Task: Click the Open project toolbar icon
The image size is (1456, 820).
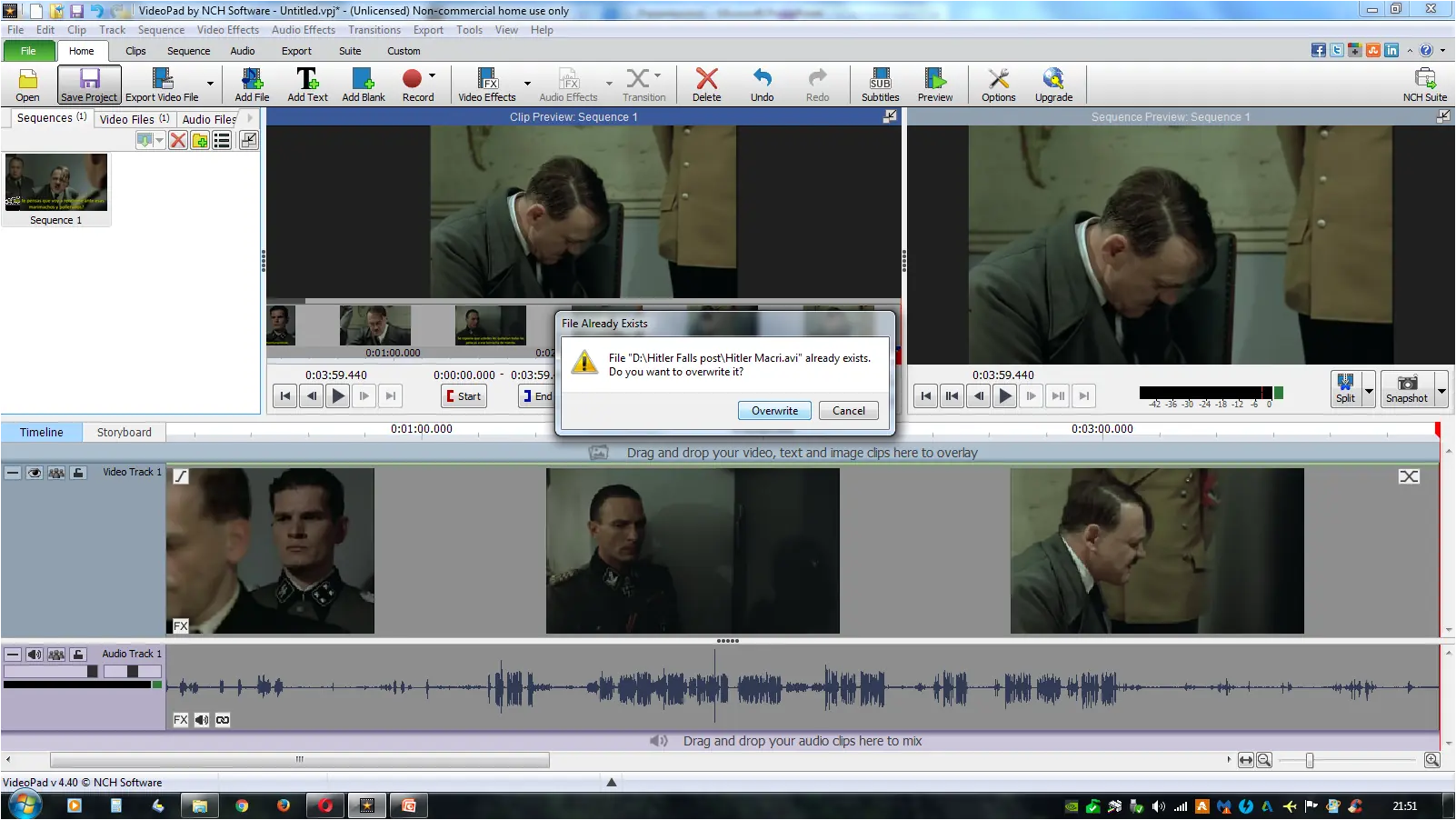Action: 27,85
